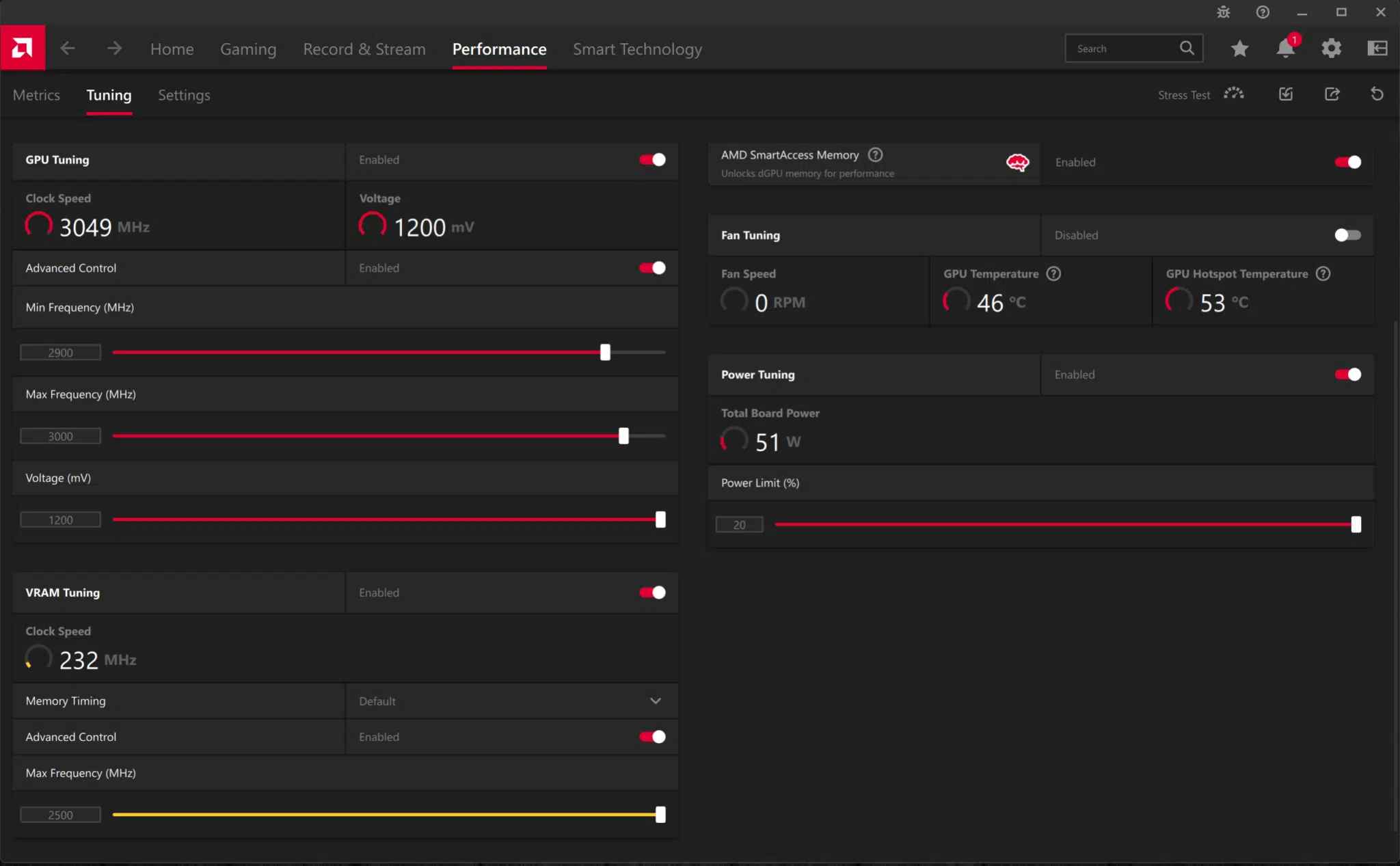The height and width of the screenshot is (866, 1400).
Task: Click the search magnifier icon
Action: [x=1187, y=48]
